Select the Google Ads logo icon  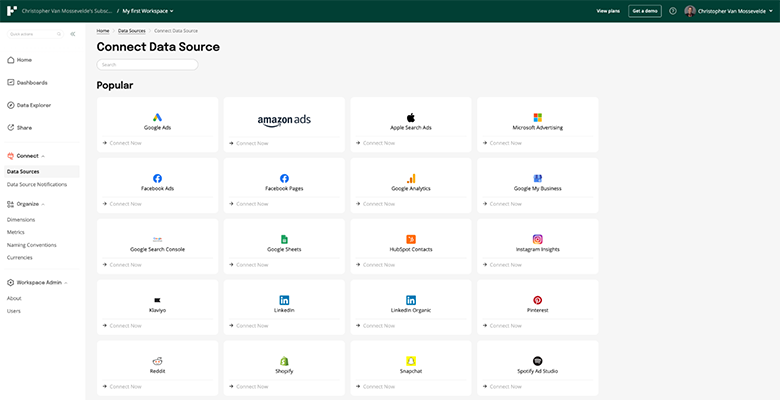tap(157, 117)
